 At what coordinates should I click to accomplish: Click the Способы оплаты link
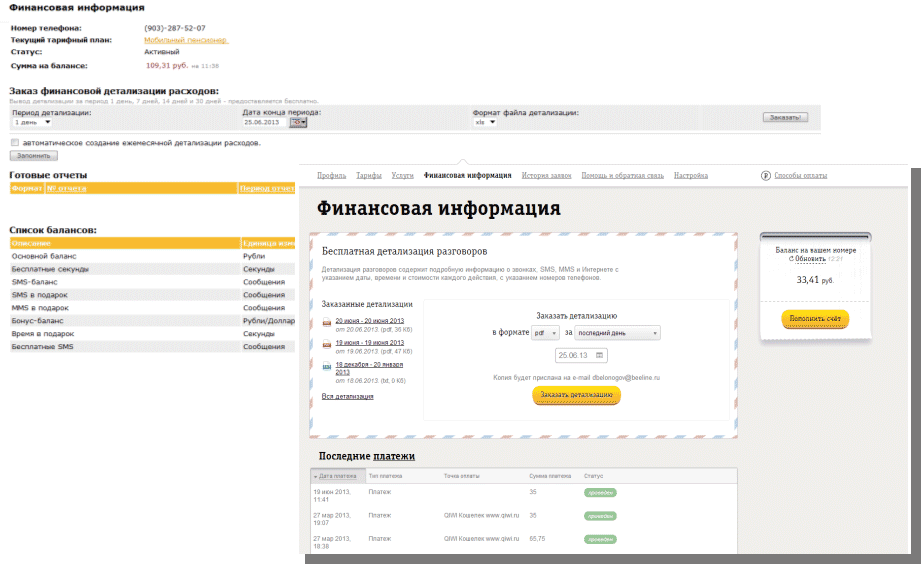801,176
